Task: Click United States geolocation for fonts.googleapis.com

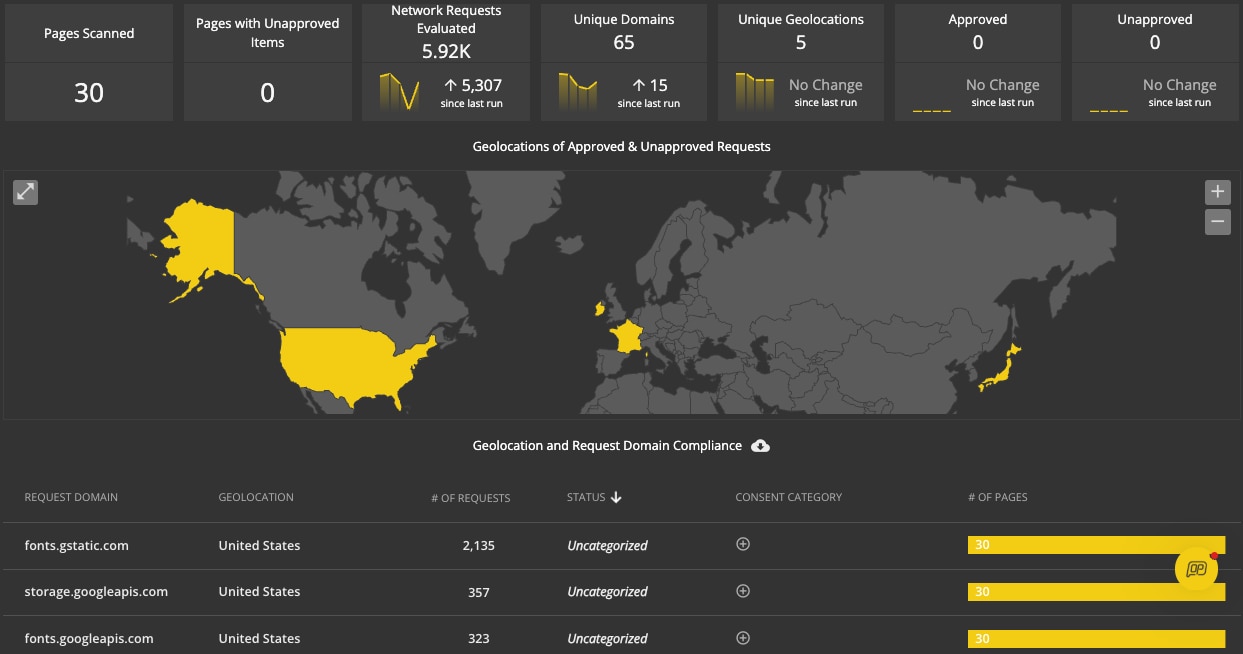Action: point(259,638)
